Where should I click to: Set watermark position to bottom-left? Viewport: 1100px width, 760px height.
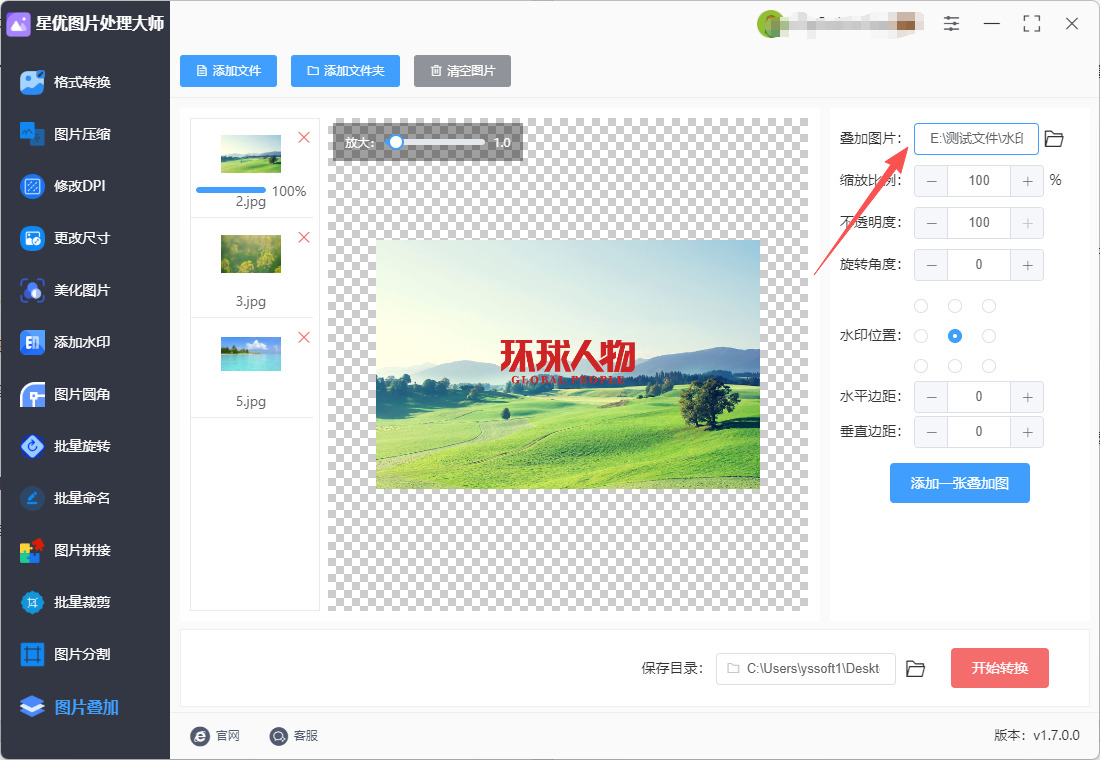[921, 366]
